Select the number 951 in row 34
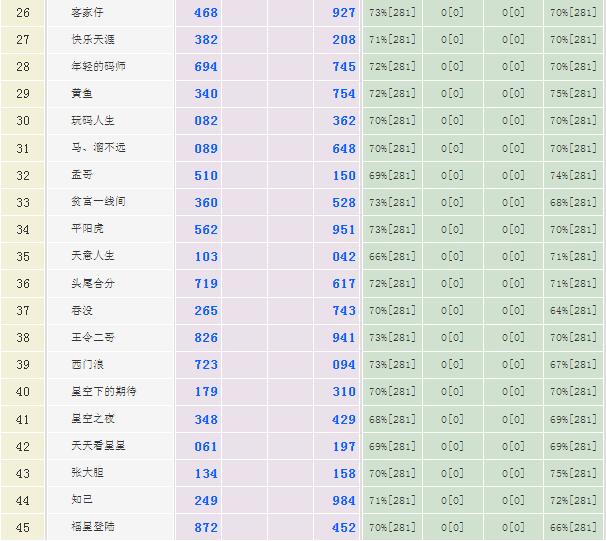The width and height of the screenshot is (606, 541). coord(343,229)
